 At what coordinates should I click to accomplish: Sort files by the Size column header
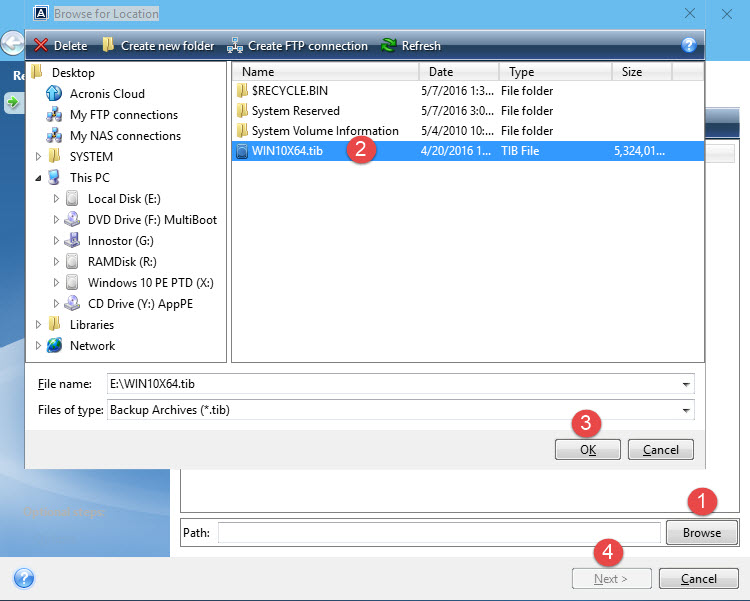(x=642, y=72)
